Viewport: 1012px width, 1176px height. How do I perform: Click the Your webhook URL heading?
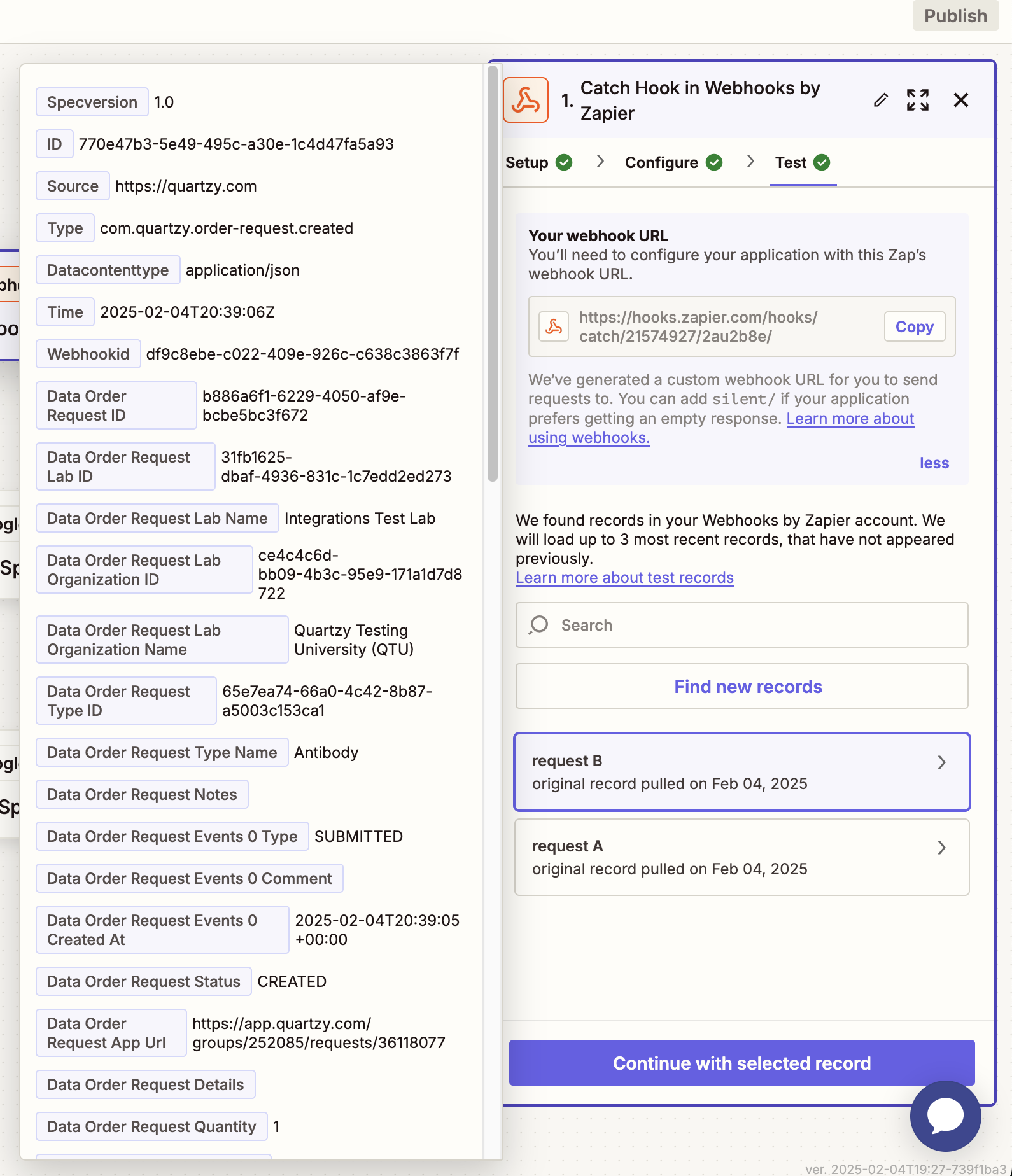598,235
